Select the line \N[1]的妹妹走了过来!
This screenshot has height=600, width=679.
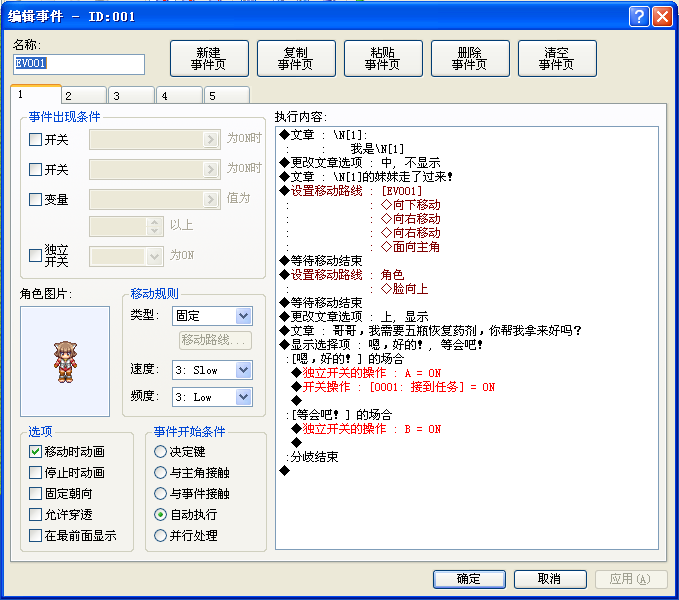(366, 177)
